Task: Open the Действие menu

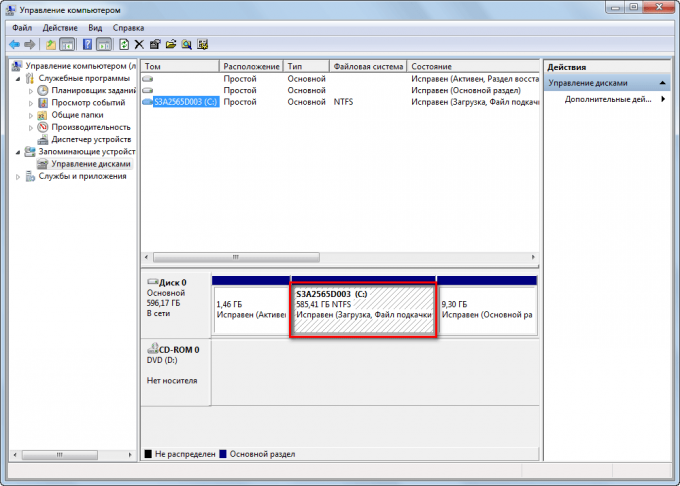Action: point(62,28)
